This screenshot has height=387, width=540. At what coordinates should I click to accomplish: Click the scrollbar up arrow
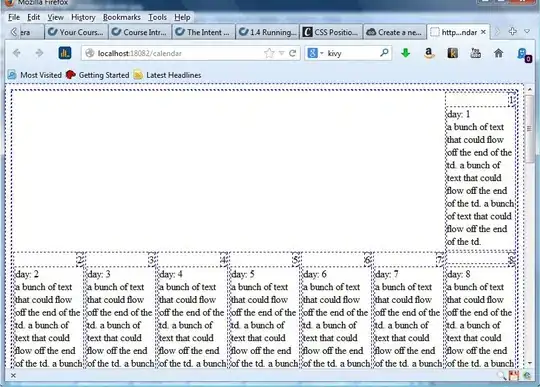[x=530, y=90]
